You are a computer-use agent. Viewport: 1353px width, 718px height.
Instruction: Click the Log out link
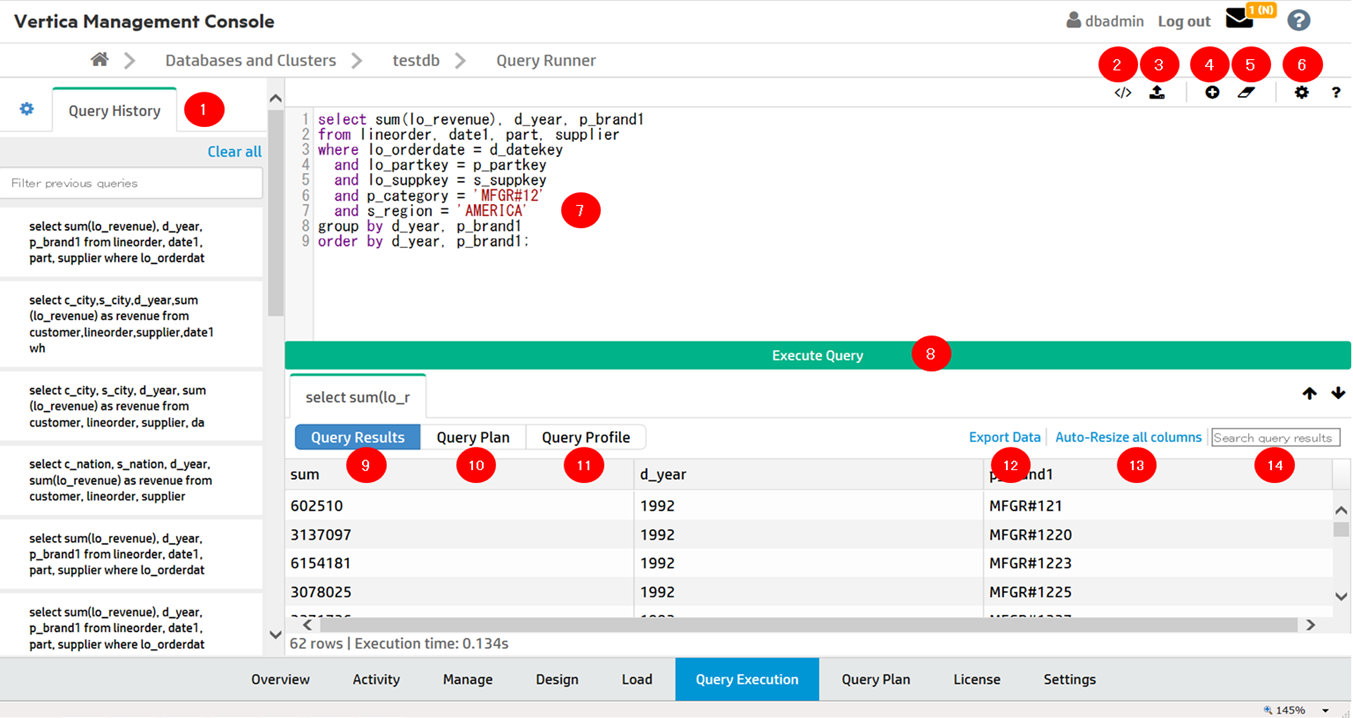pos(1184,21)
